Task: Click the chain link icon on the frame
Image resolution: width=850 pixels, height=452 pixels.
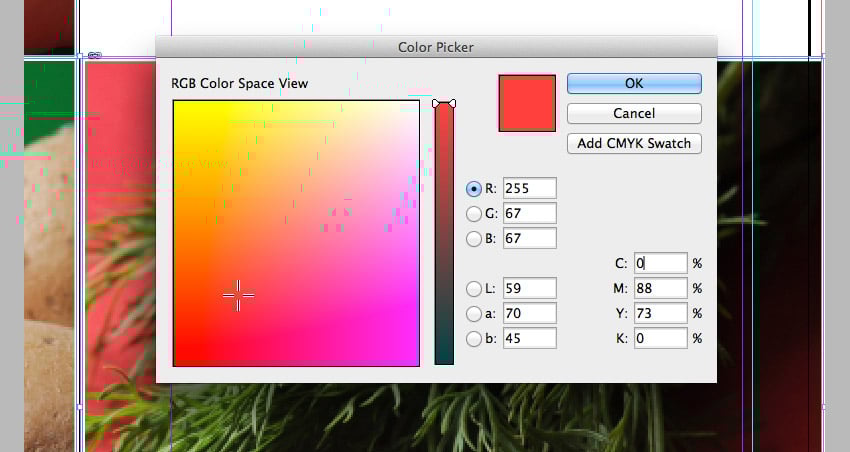Action: (x=94, y=55)
